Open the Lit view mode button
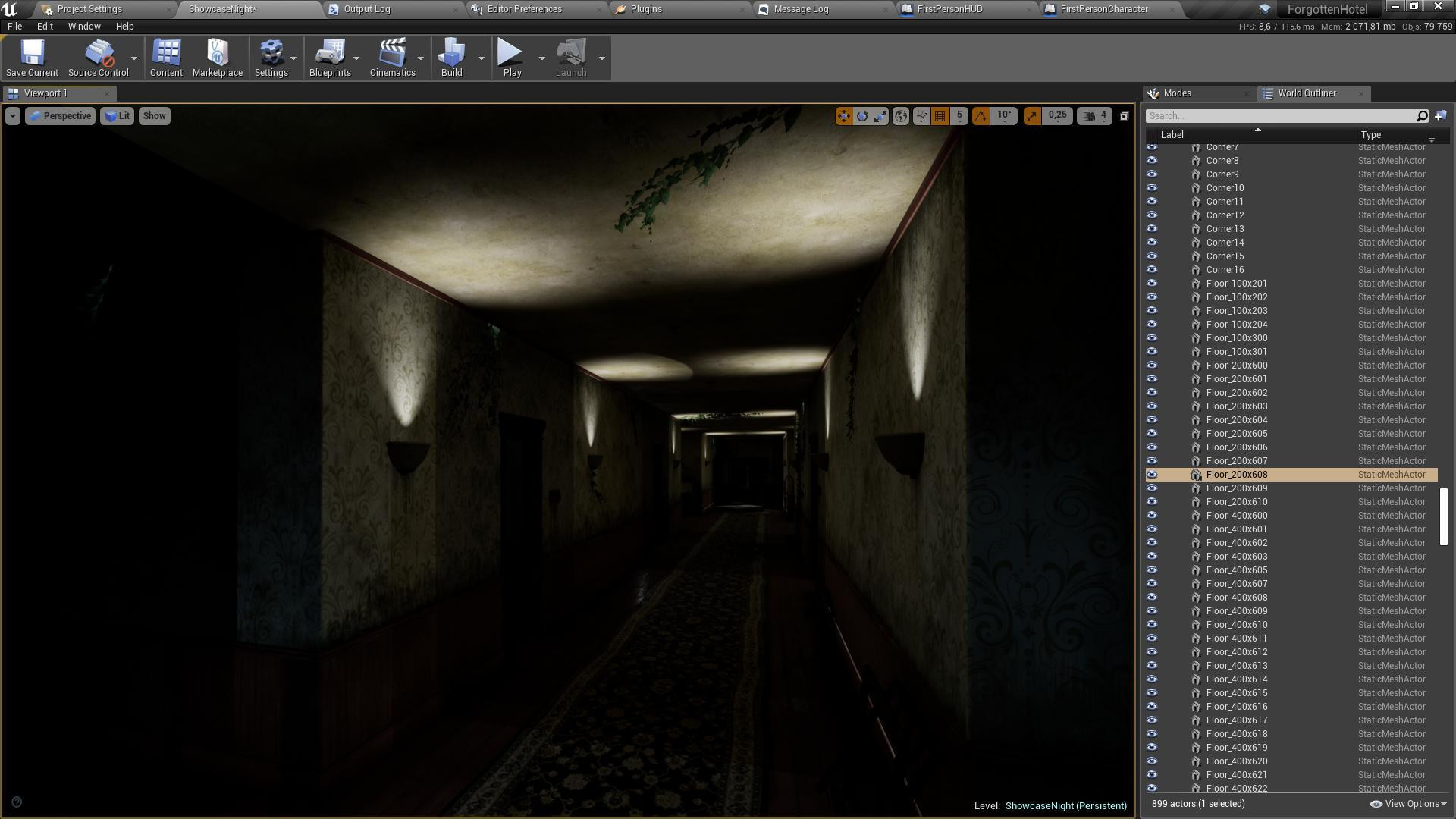Screen dimensions: 1456x819 click(117, 116)
